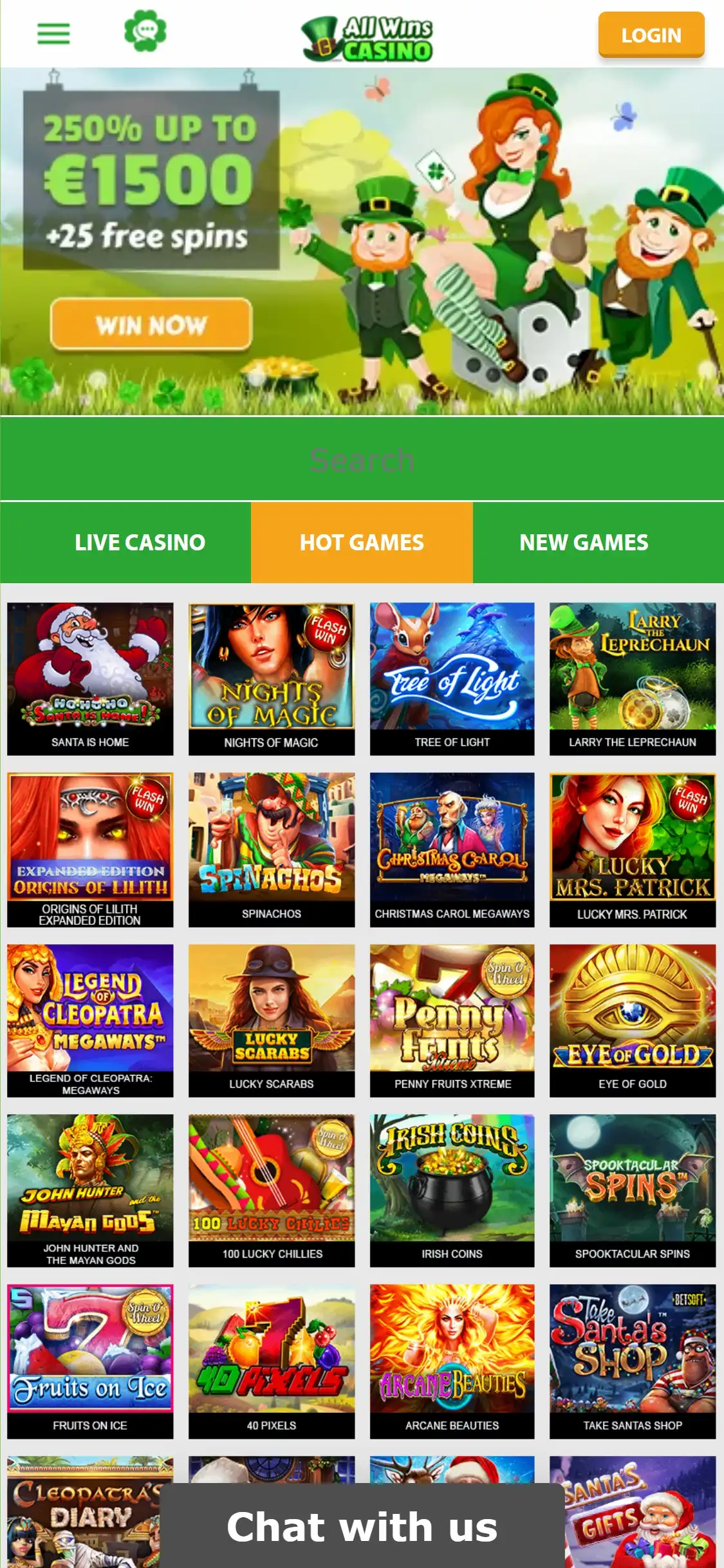Open the Chat with us bar
Viewport: 724px width, 1568px height.
362,1526
